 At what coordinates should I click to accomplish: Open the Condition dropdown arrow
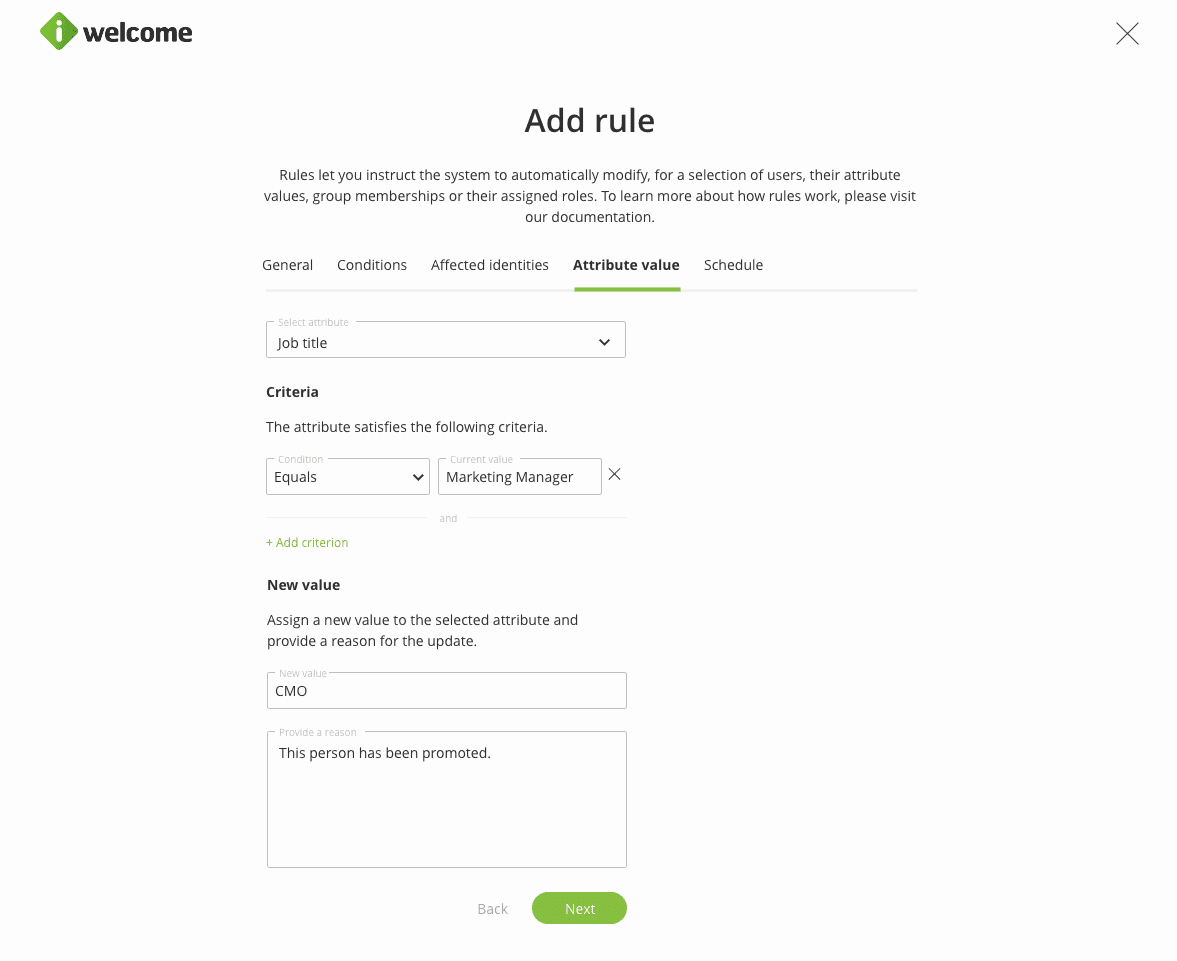[x=419, y=478]
